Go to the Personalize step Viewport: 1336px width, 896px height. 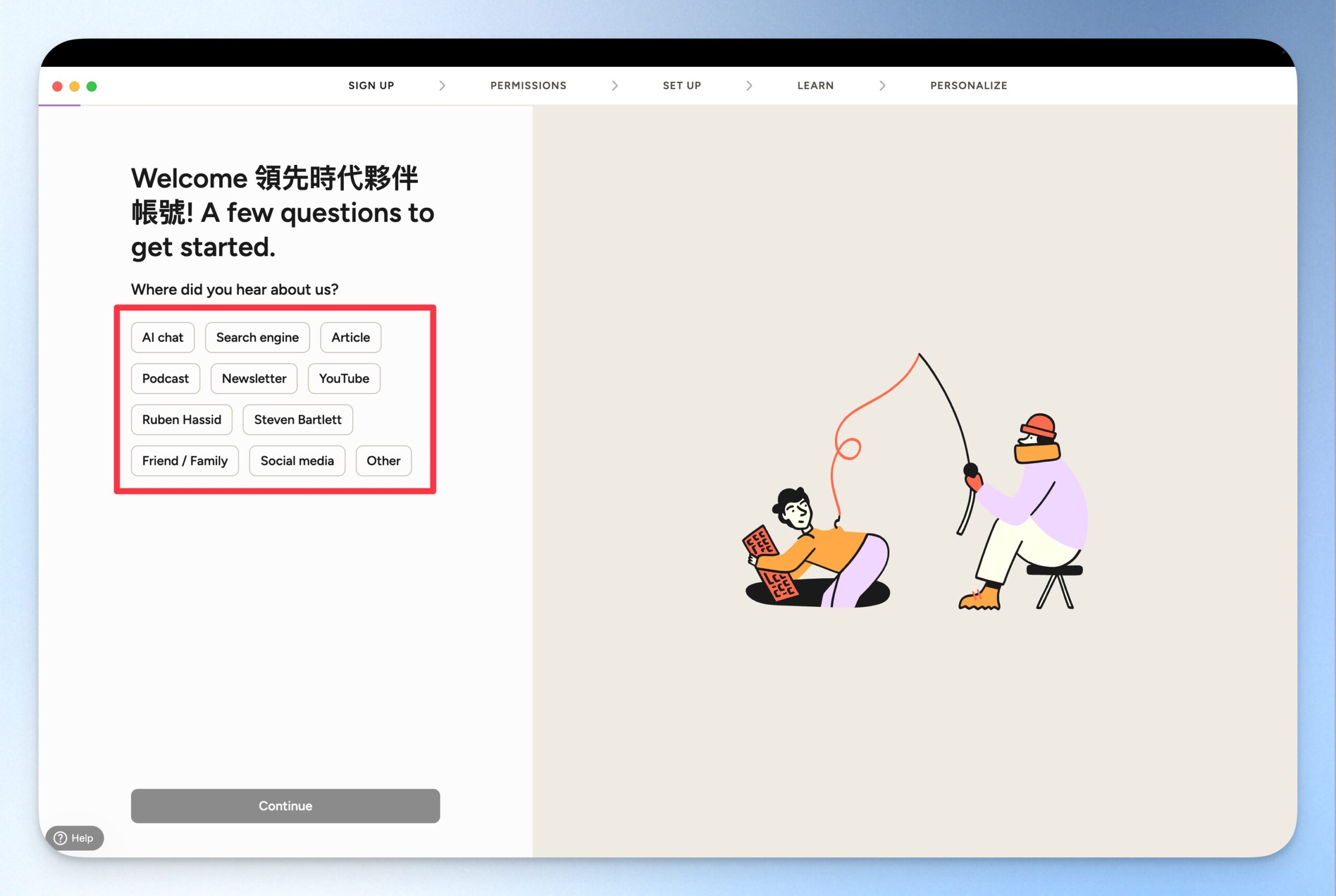(x=968, y=86)
